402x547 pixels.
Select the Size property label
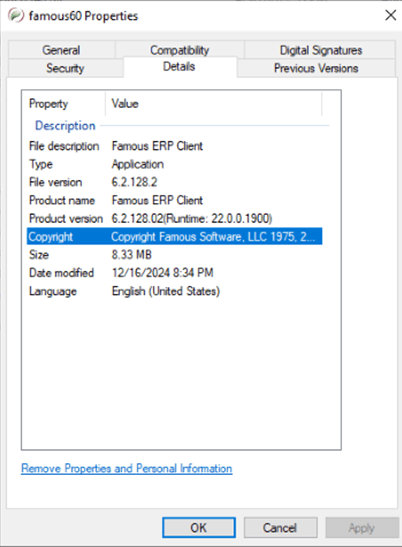tap(39, 255)
